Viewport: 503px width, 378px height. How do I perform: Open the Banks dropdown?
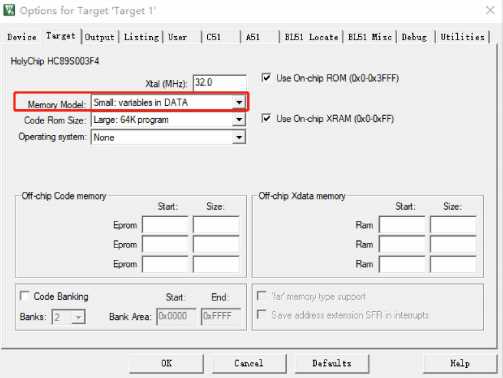tap(69, 317)
